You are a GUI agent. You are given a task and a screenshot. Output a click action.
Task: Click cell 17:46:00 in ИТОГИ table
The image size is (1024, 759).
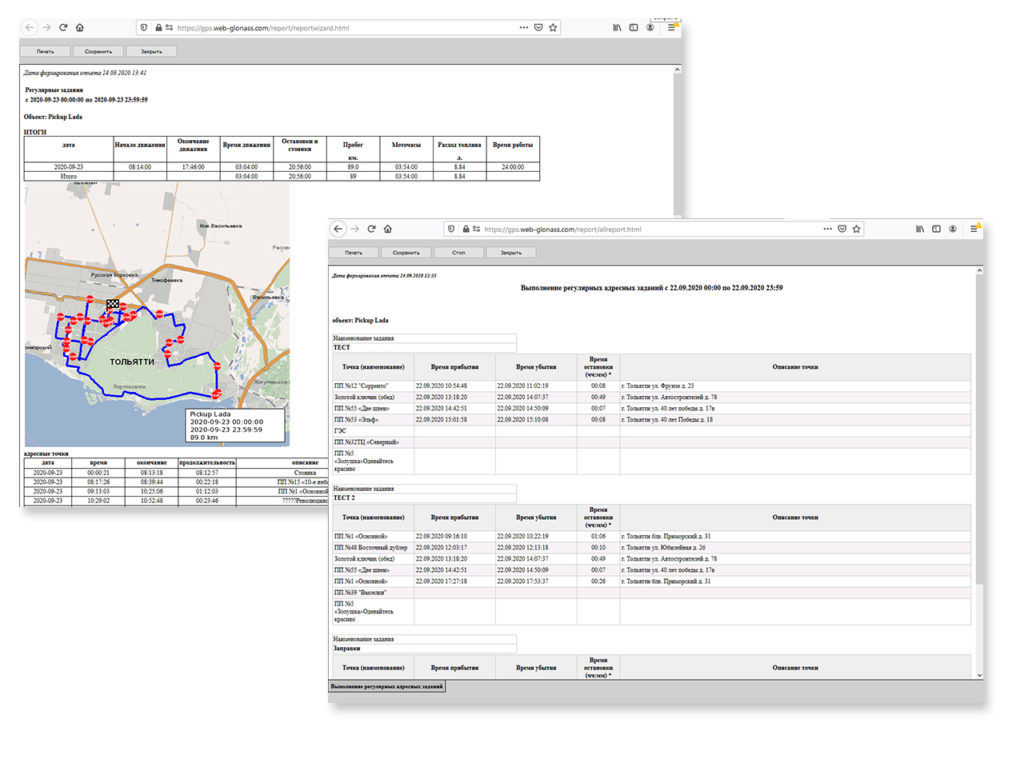pyautogui.click(x=193, y=167)
